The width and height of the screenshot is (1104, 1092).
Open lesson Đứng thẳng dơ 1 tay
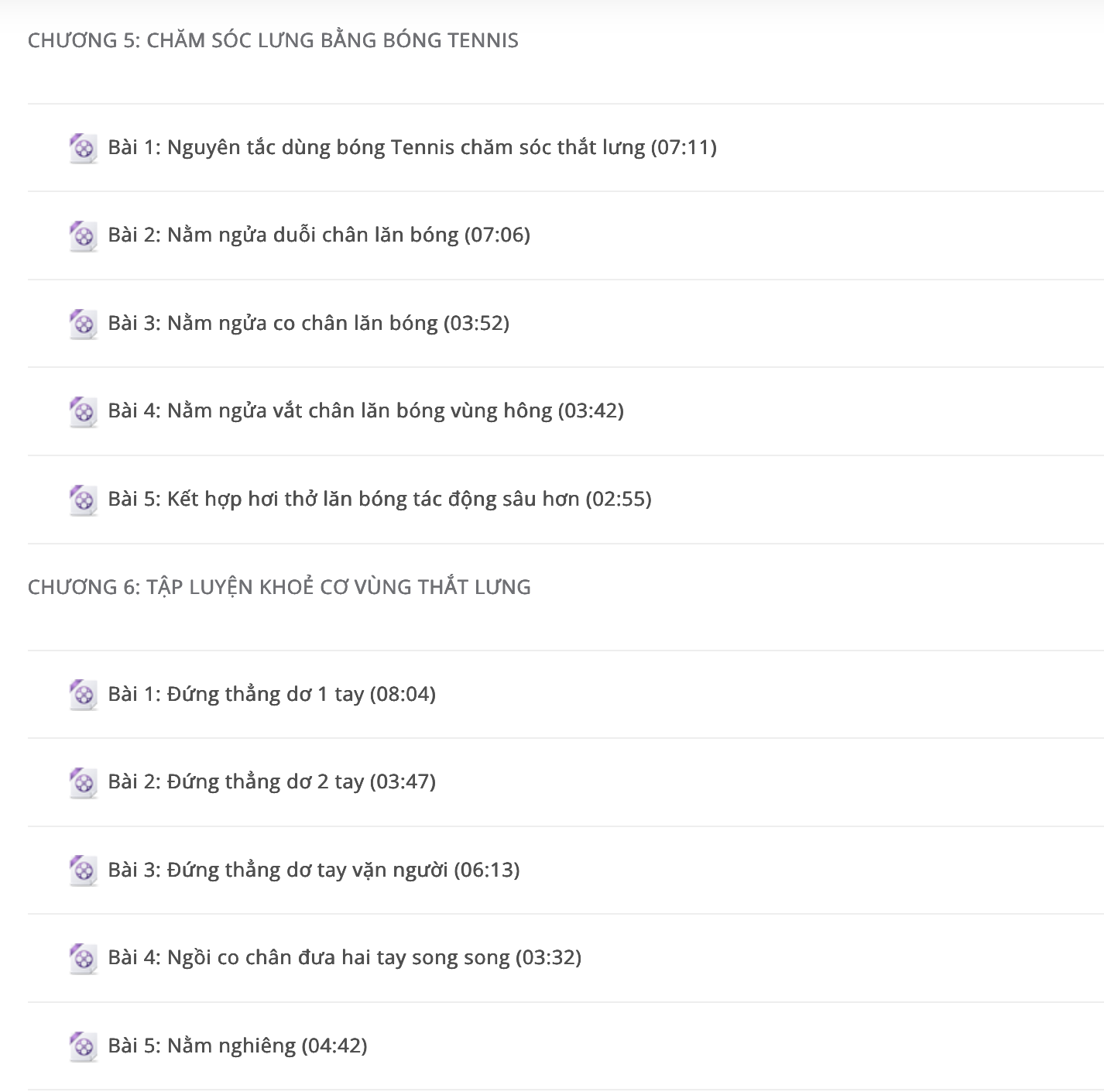point(272,694)
